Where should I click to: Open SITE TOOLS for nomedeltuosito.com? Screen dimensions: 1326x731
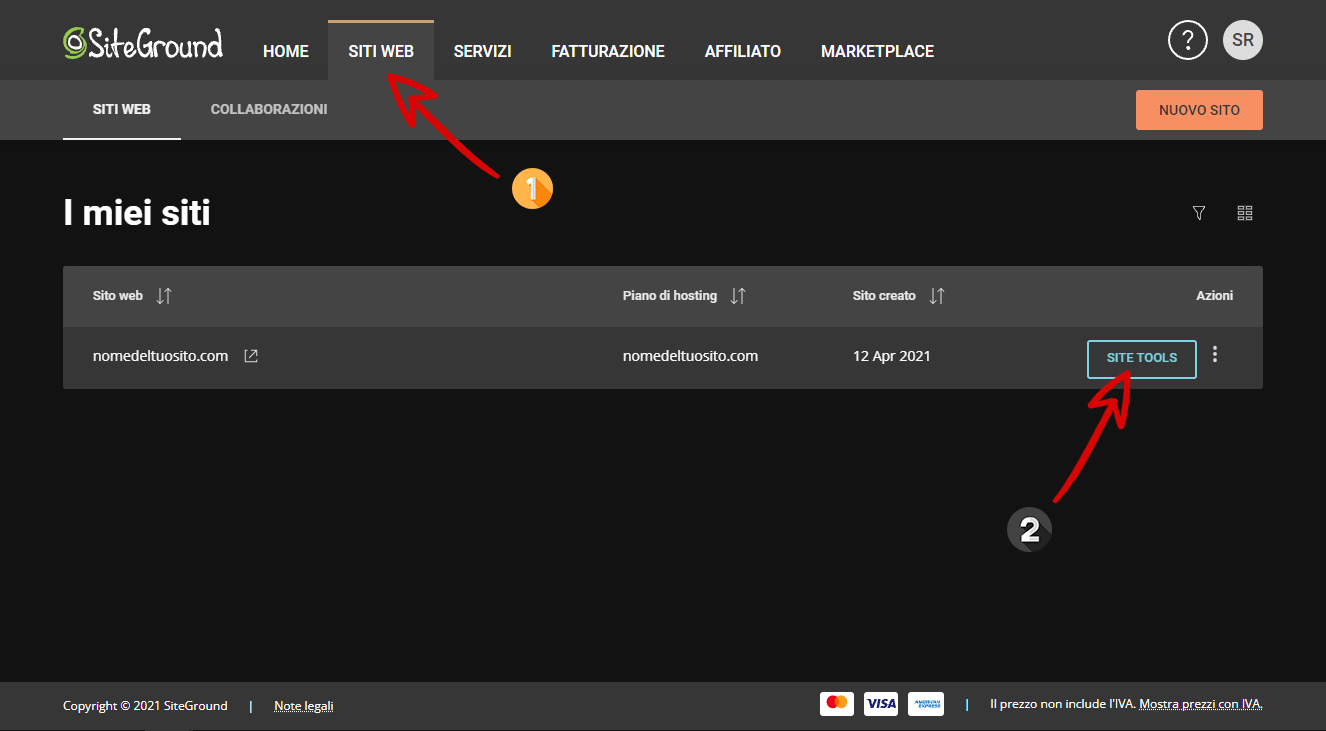(1142, 358)
